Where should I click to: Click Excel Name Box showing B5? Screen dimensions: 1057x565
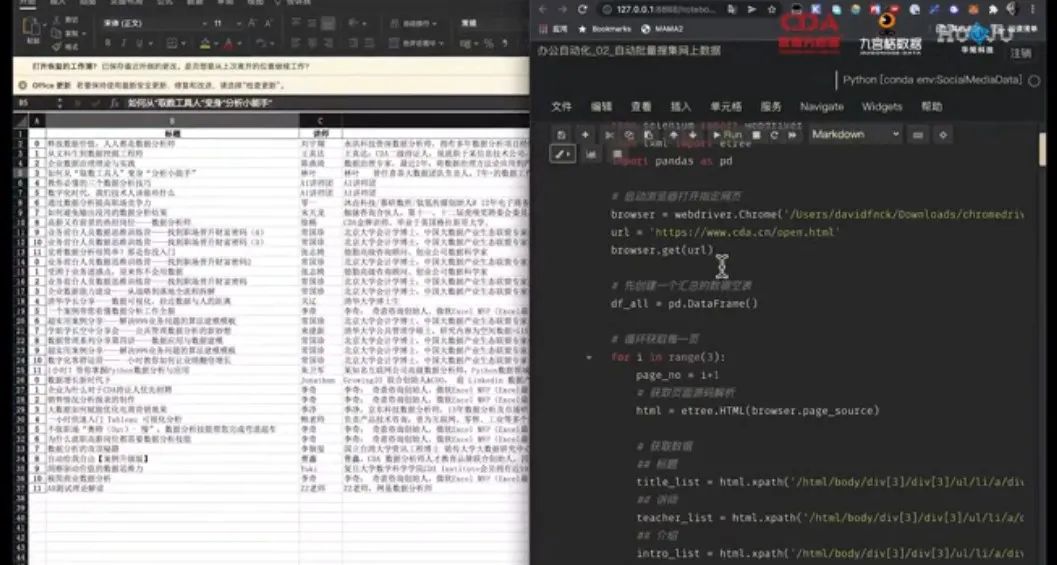35,103
